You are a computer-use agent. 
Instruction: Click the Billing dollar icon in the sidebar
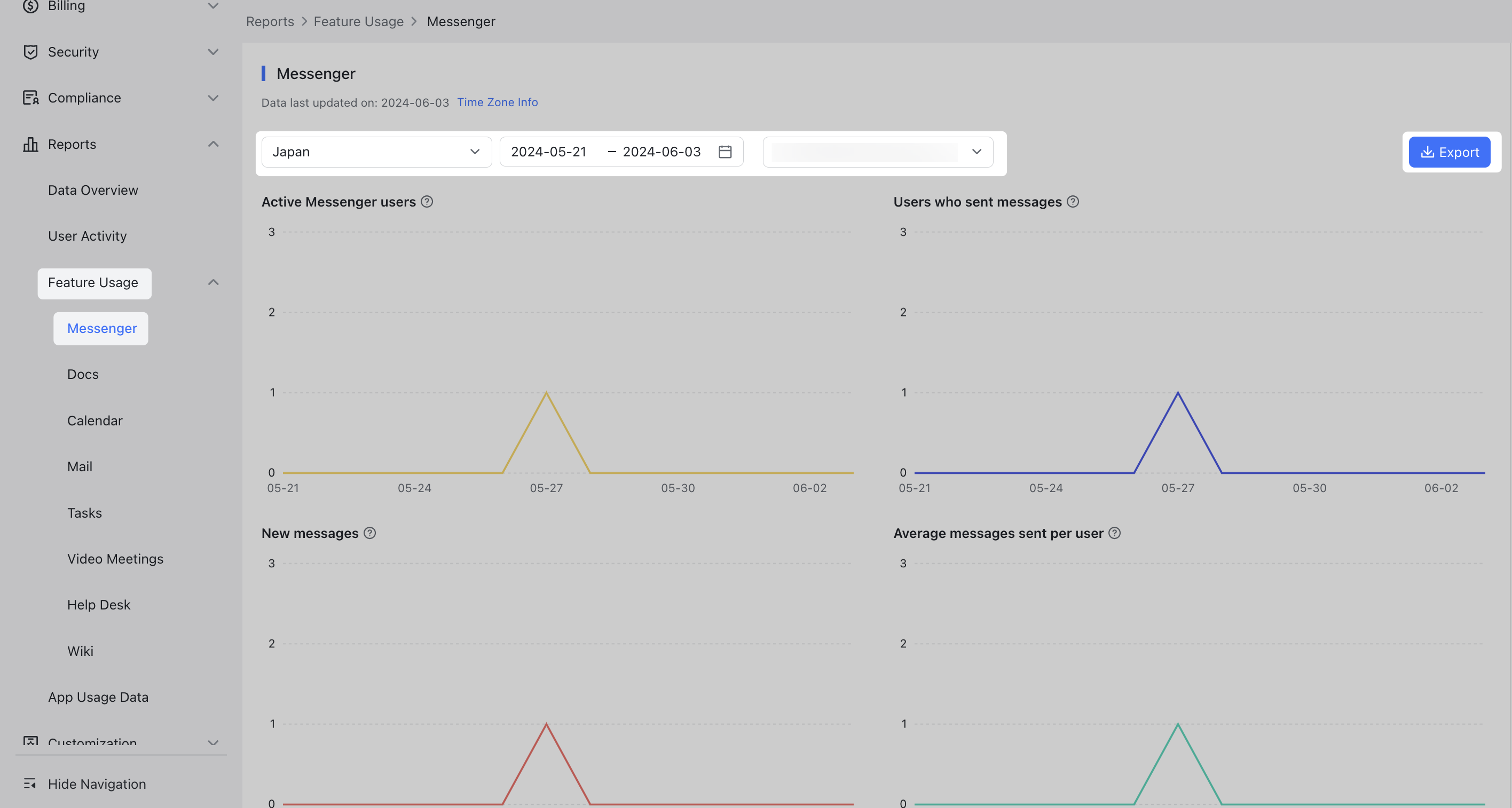coord(31,6)
